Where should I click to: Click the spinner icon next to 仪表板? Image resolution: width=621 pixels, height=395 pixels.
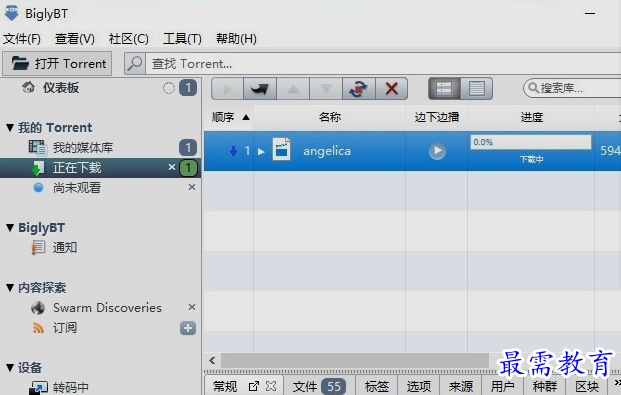point(169,88)
